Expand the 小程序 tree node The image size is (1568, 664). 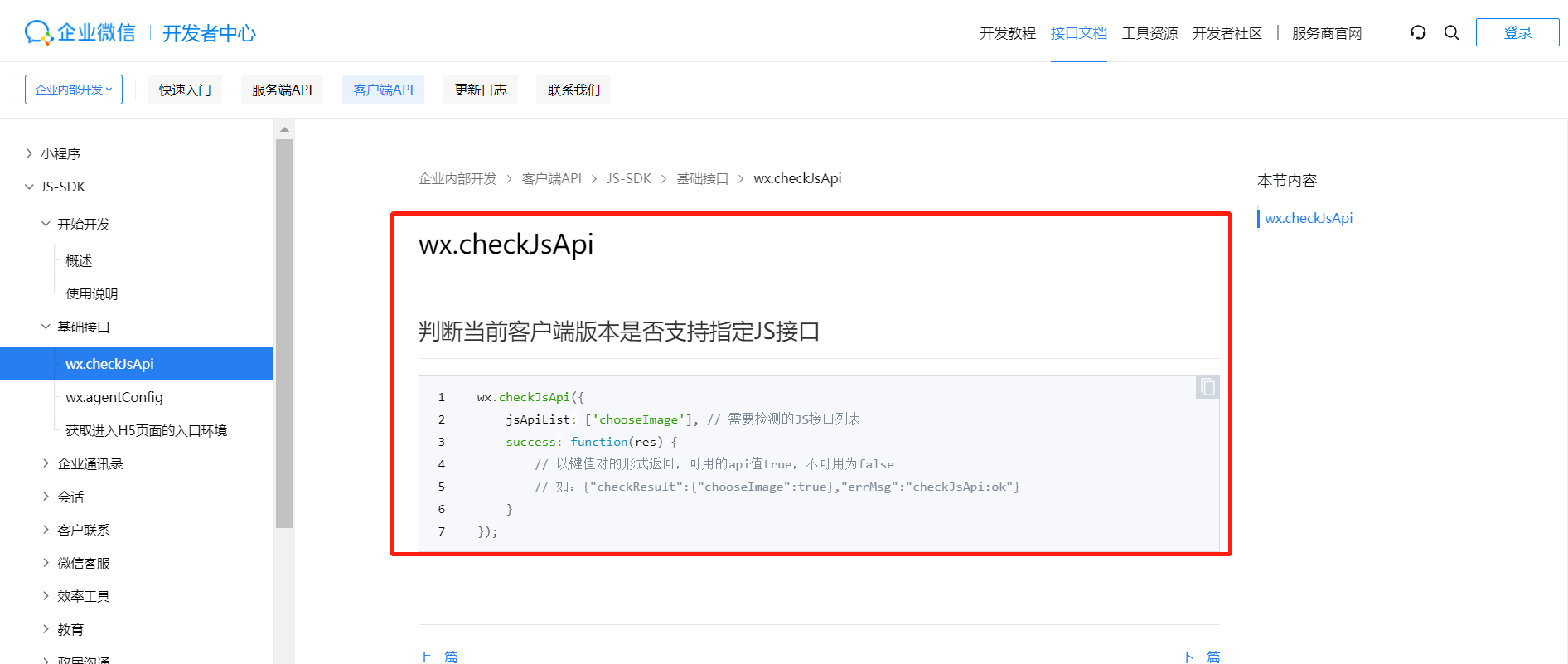(29, 153)
